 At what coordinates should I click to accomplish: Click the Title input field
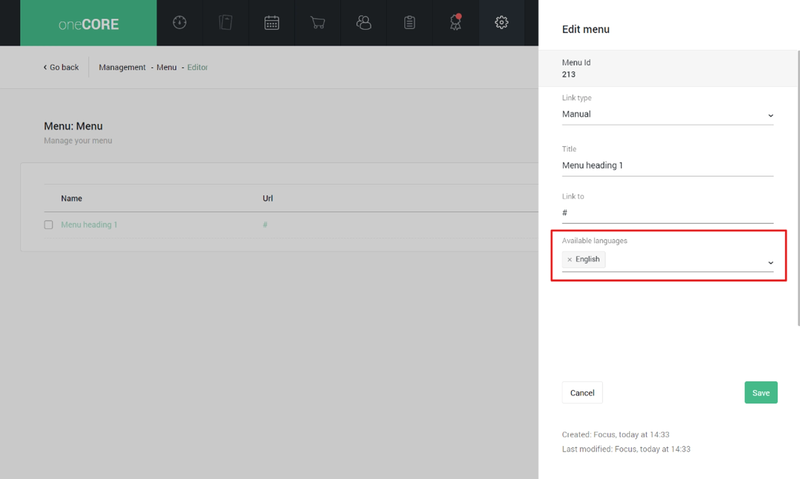pos(667,166)
